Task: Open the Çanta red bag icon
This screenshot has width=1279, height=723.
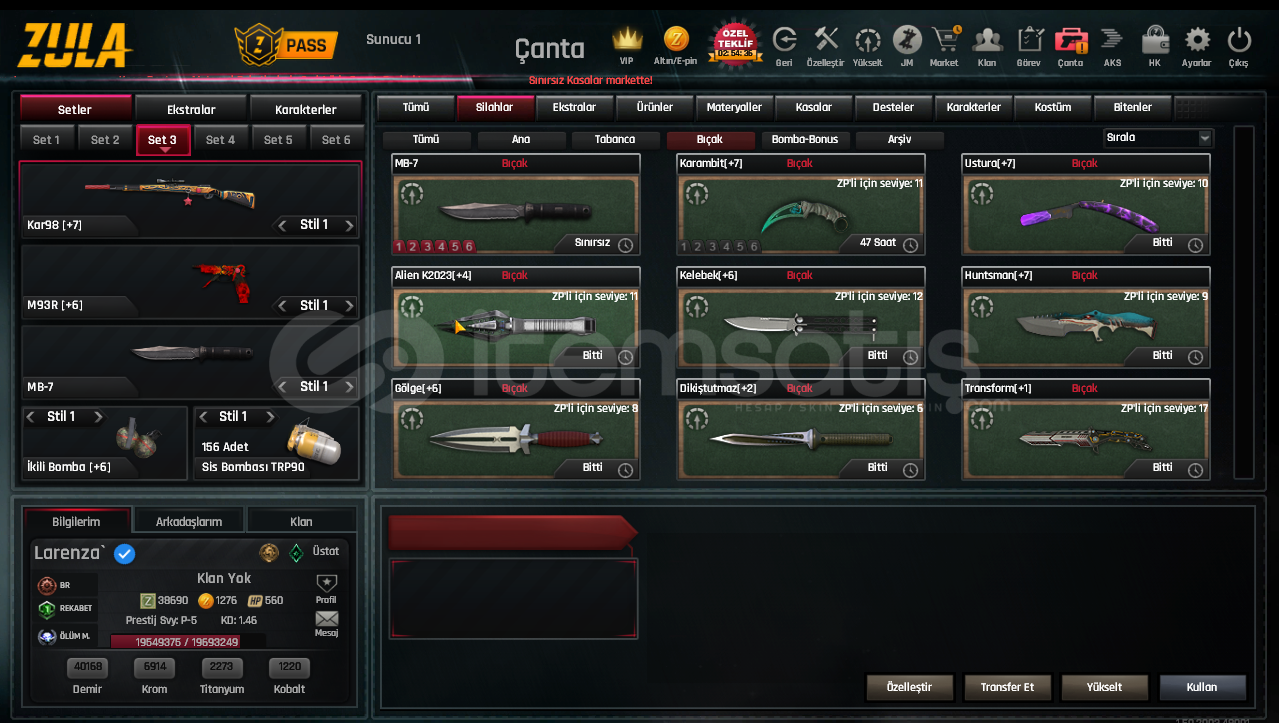Action: pyautogui.click(x=1070, y=40)
